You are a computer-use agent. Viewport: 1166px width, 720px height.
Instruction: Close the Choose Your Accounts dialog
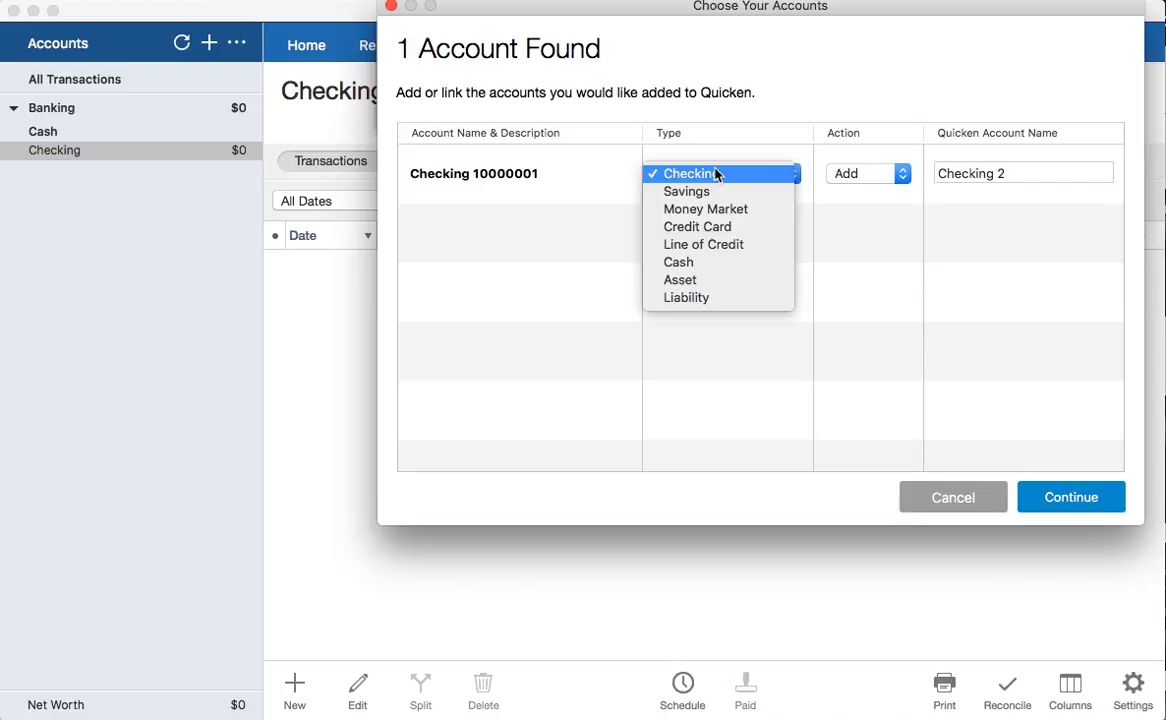pos(391,5)
